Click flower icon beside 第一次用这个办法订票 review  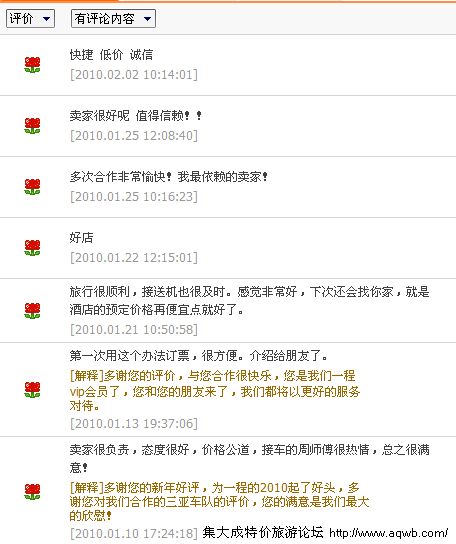tap(32, 390)
